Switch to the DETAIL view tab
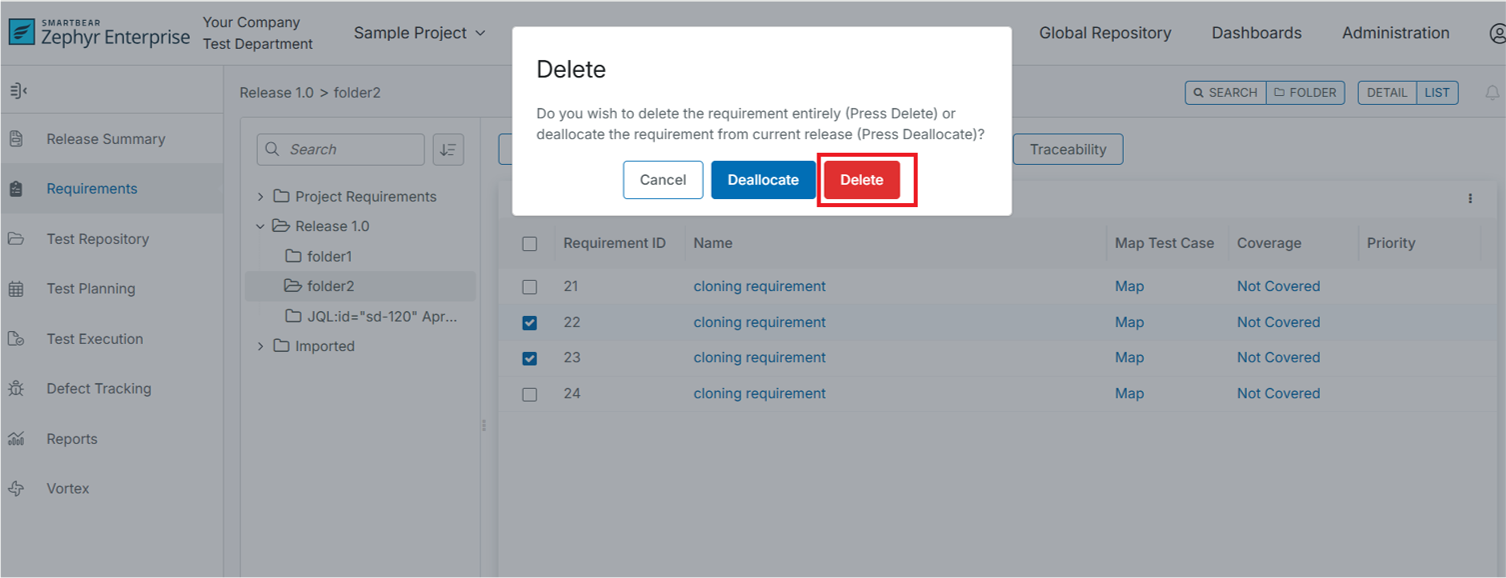This screenshot has width=1506, height=578. [1386, 92]
